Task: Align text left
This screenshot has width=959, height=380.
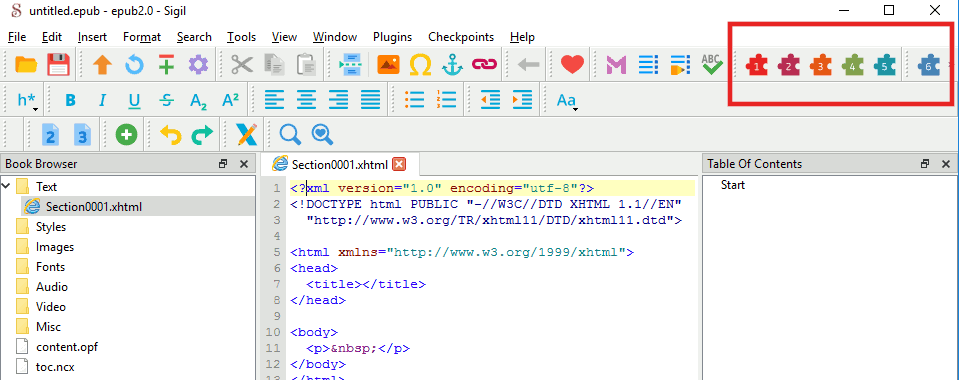Action: coord(275,100)
